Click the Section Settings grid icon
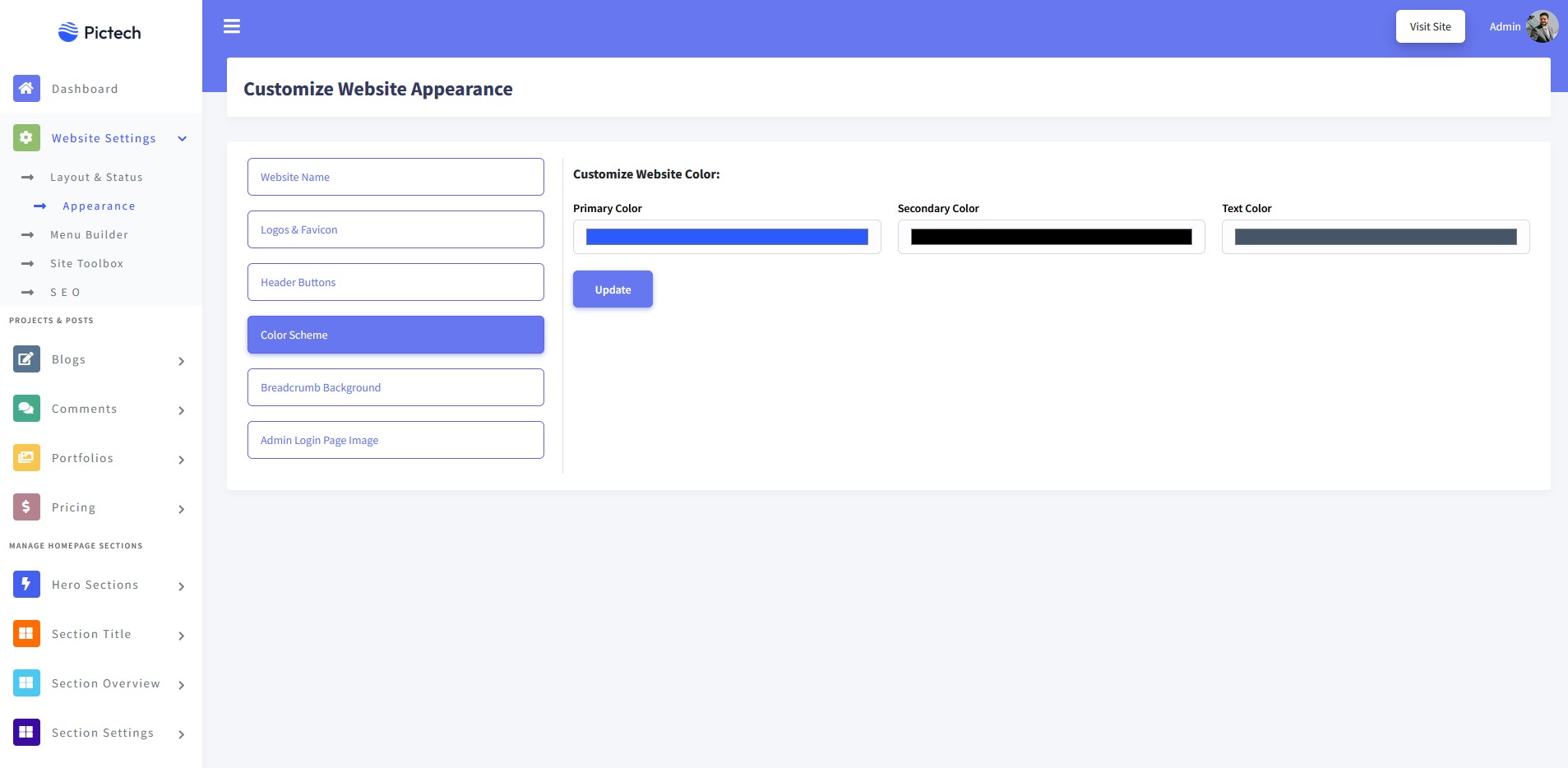 click(26, 732)
